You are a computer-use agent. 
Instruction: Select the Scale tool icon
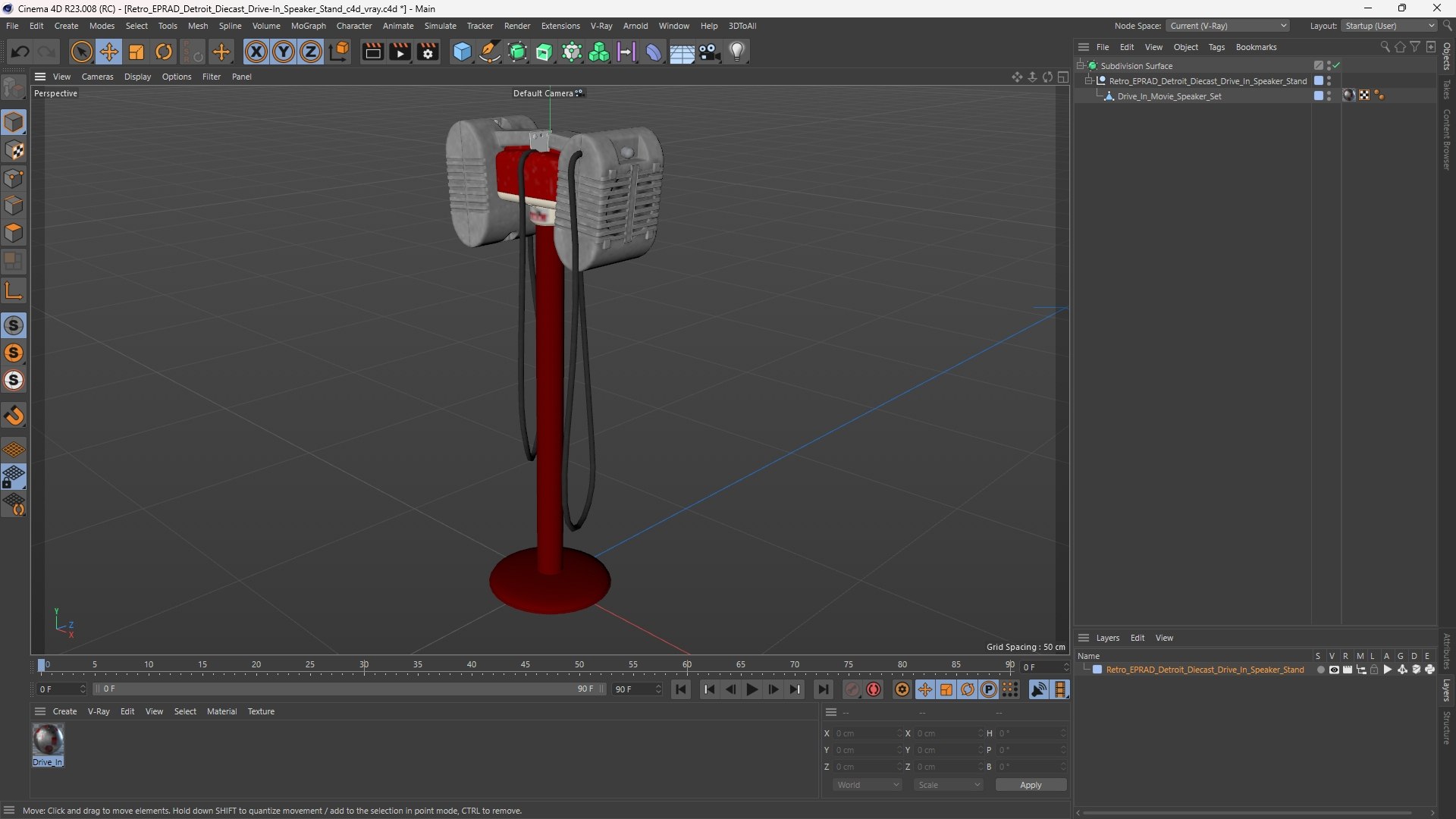tap(136, 52)
